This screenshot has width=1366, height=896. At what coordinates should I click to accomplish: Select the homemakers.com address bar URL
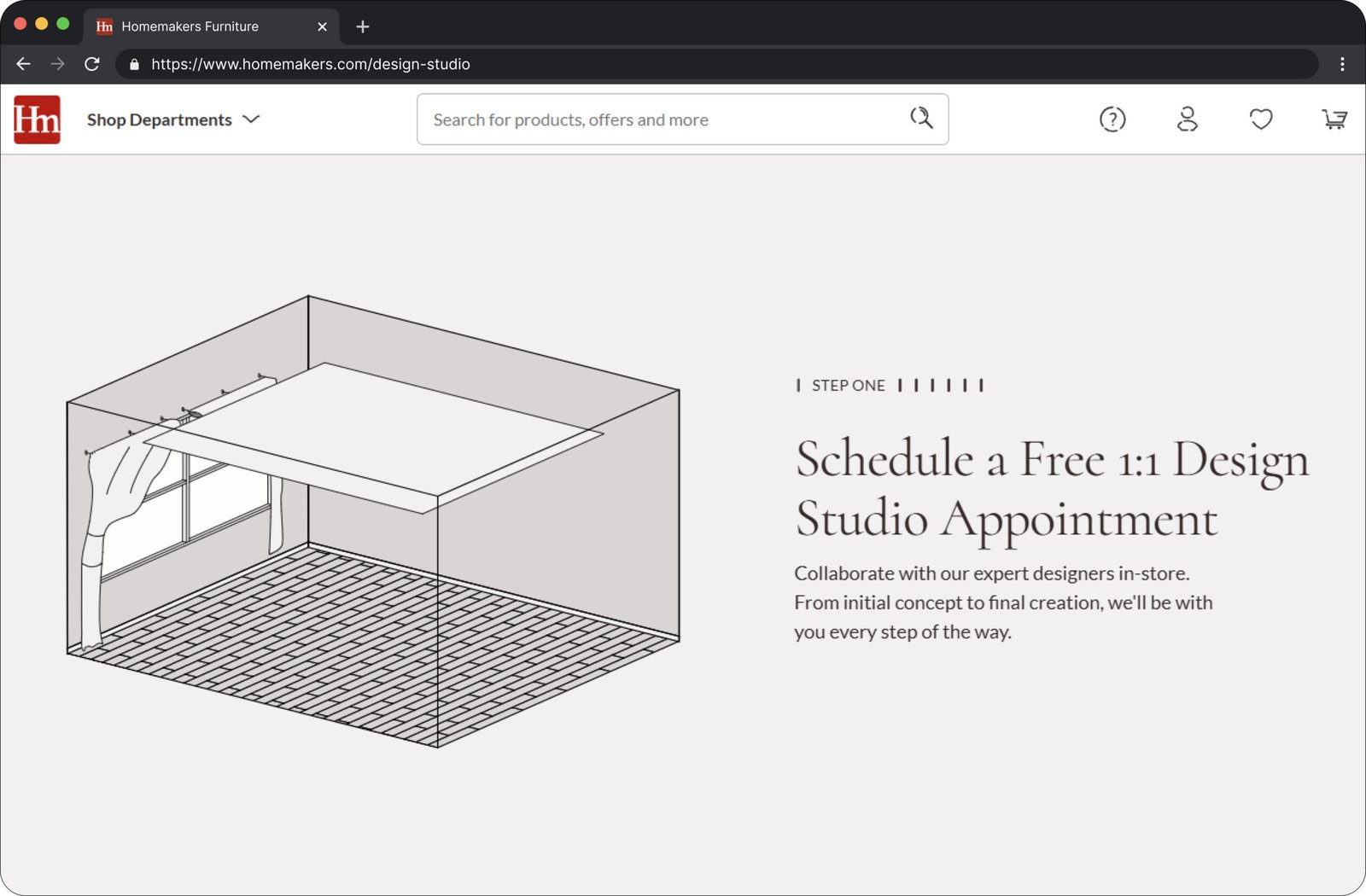[x=311, y=64]
